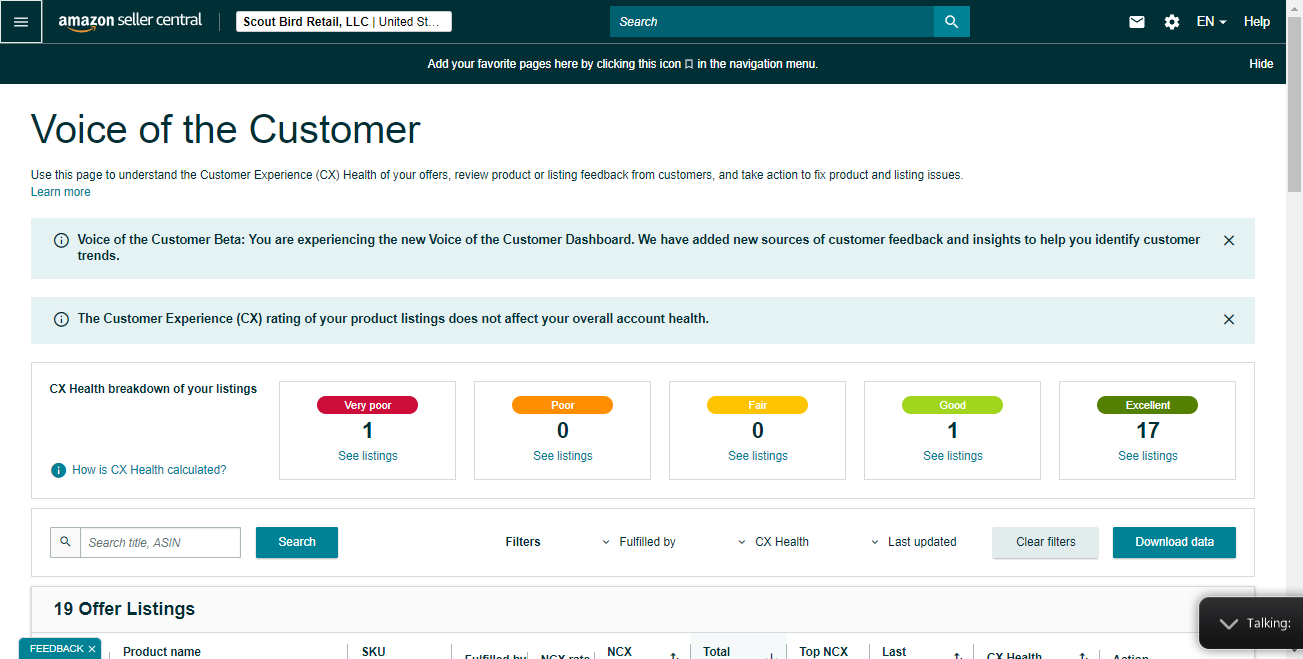Click the magnifier search submit button
The height and width of the screenshot is (659, 1303).
pyautogui.click(x=951, y=22)
